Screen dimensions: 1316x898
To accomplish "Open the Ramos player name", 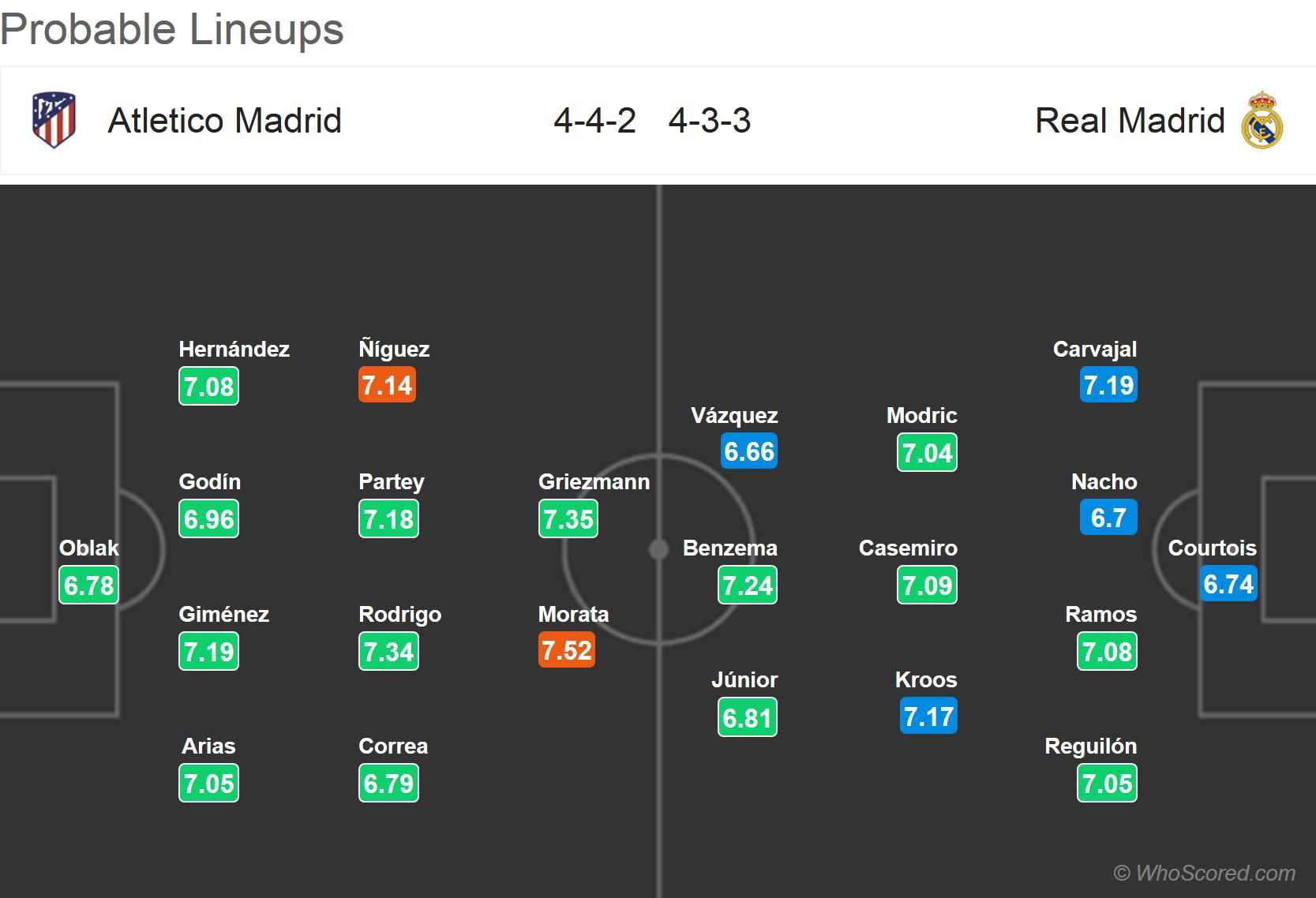I will click(x=1100, y=614).
